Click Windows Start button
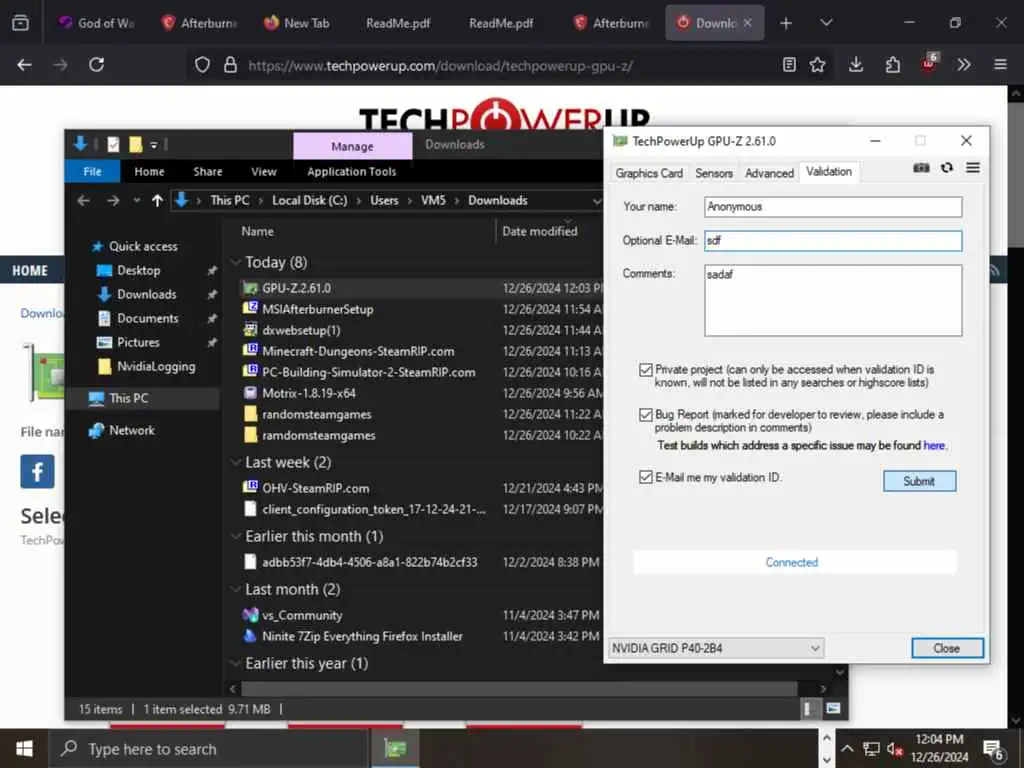This screenshot has height=768, width=1024. 24,748
